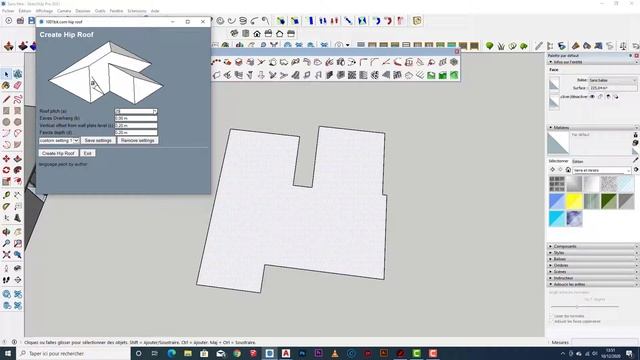The image size is (640, 360).
Task: Select the Orbit tool
Action: (x=6, y=232)
